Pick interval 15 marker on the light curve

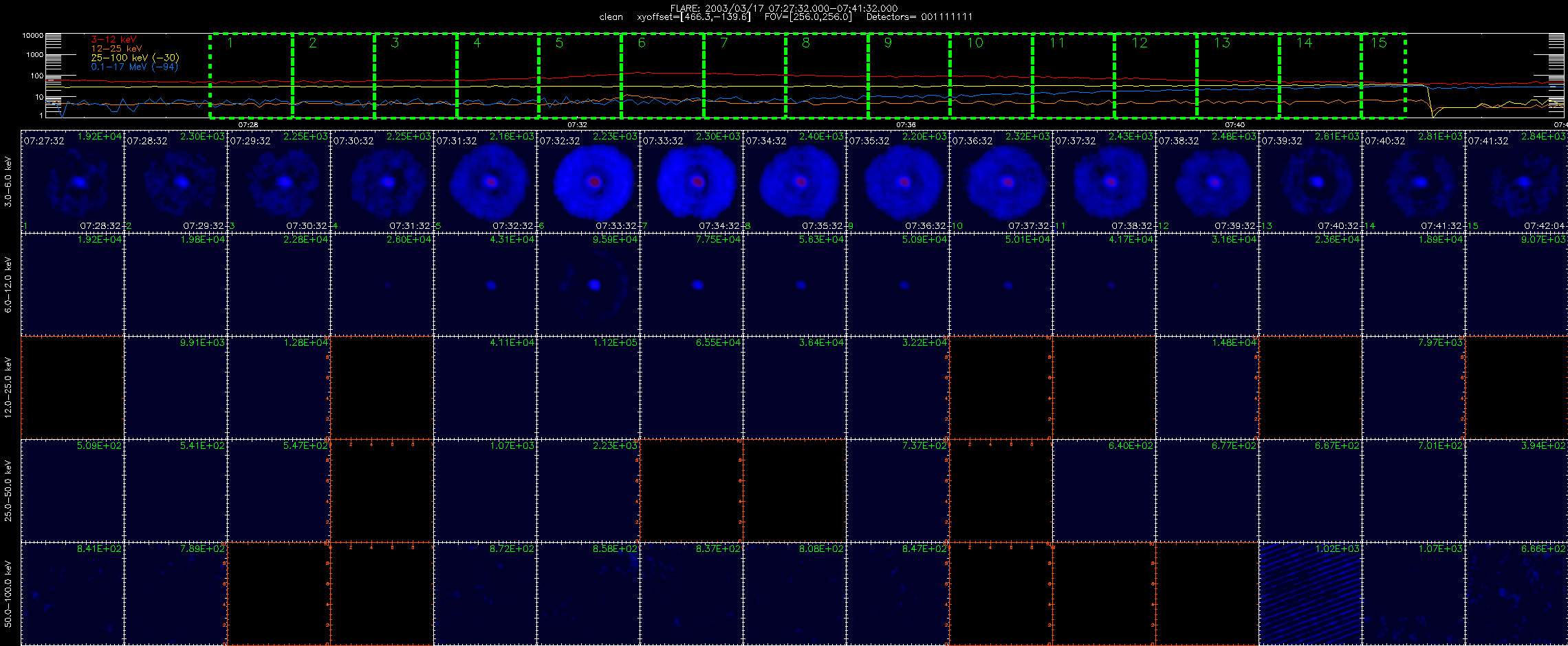[1379, 43]
